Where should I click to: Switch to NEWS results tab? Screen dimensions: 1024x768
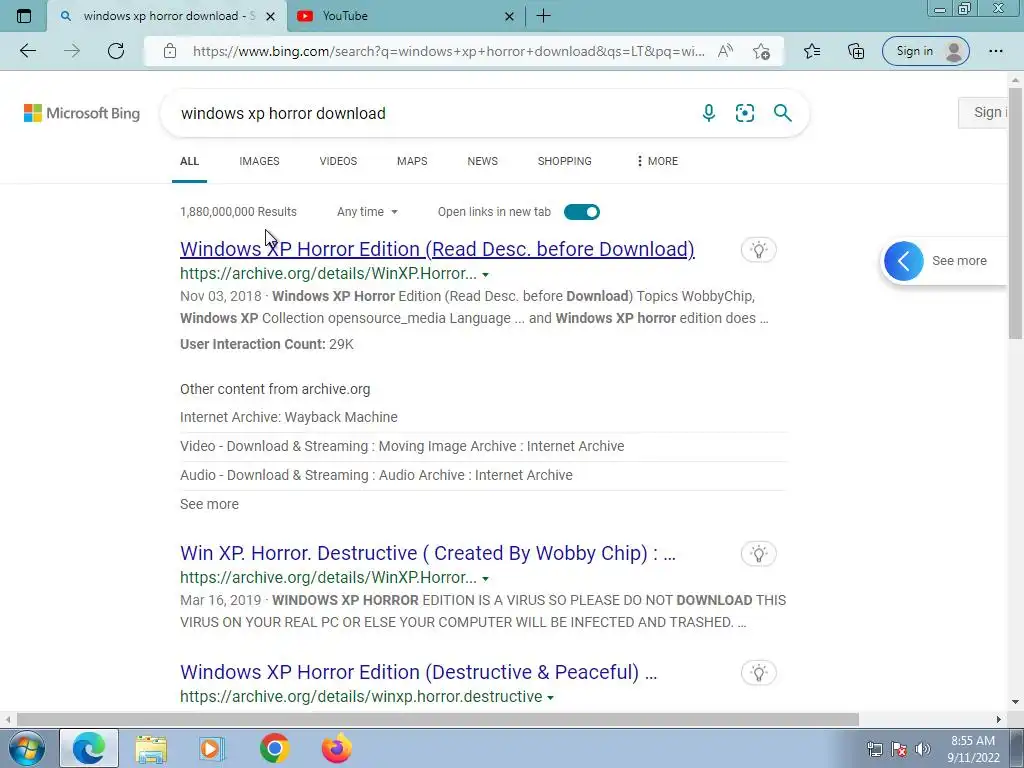tap(483, 161)
